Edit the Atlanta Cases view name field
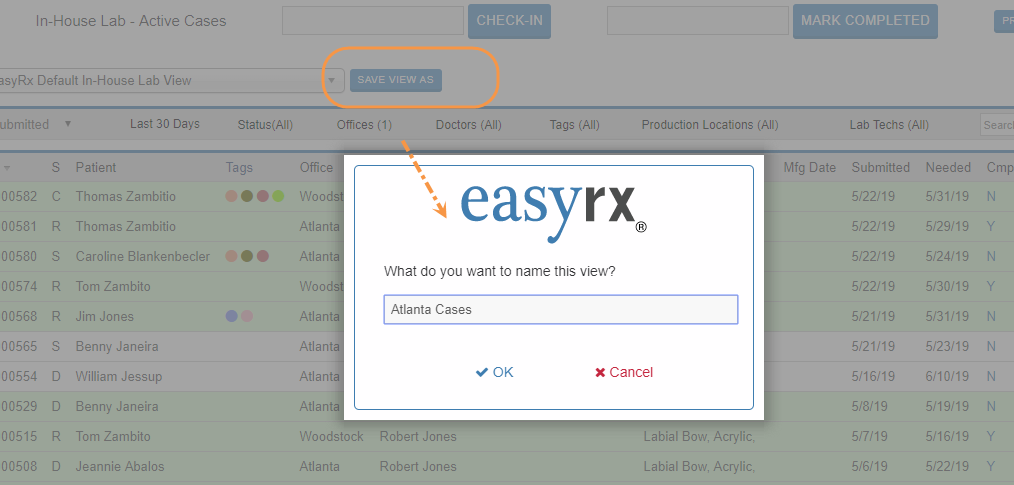 point(561,309)
